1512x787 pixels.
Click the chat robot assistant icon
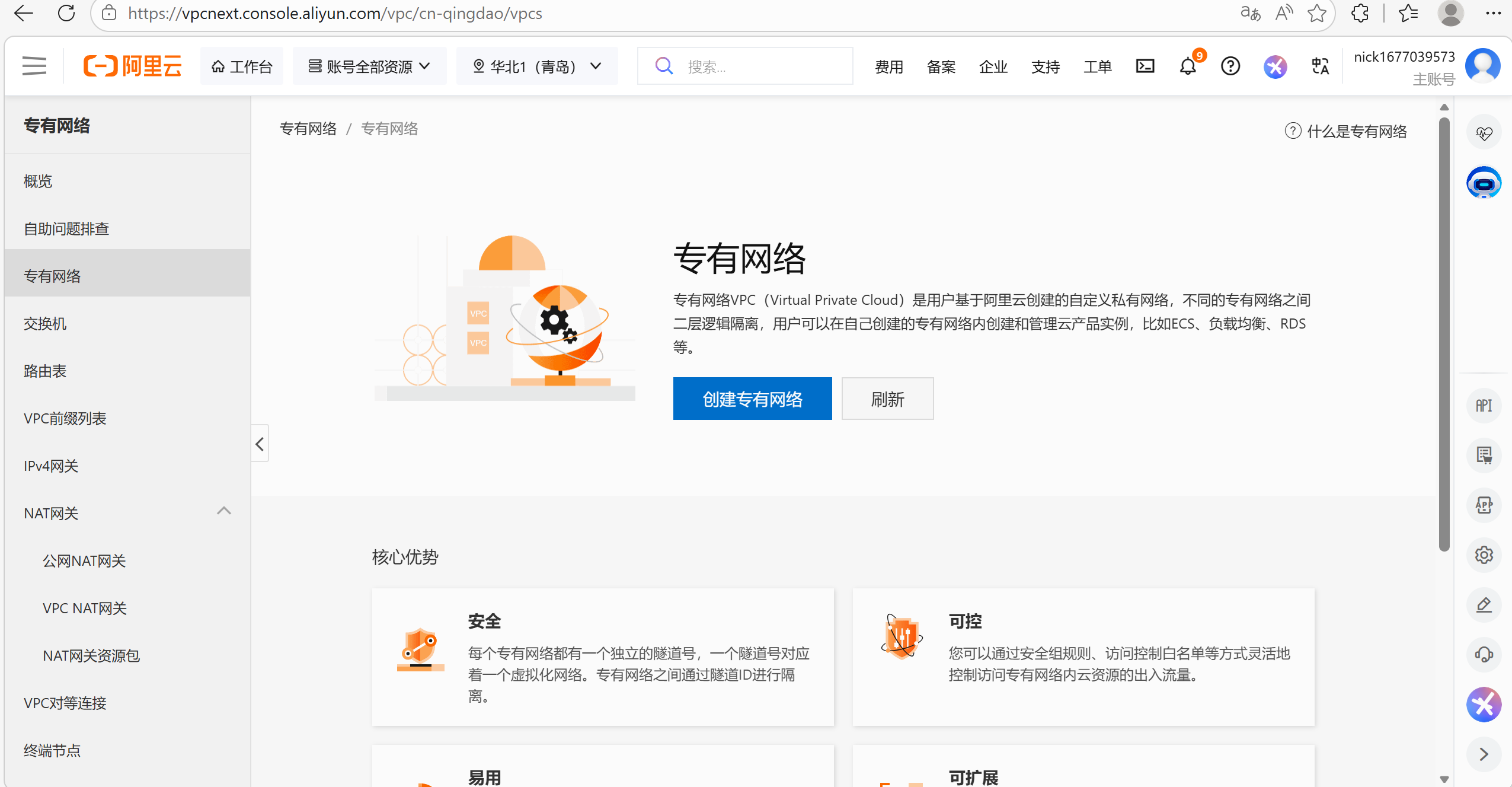click(x=1484, y=183)
